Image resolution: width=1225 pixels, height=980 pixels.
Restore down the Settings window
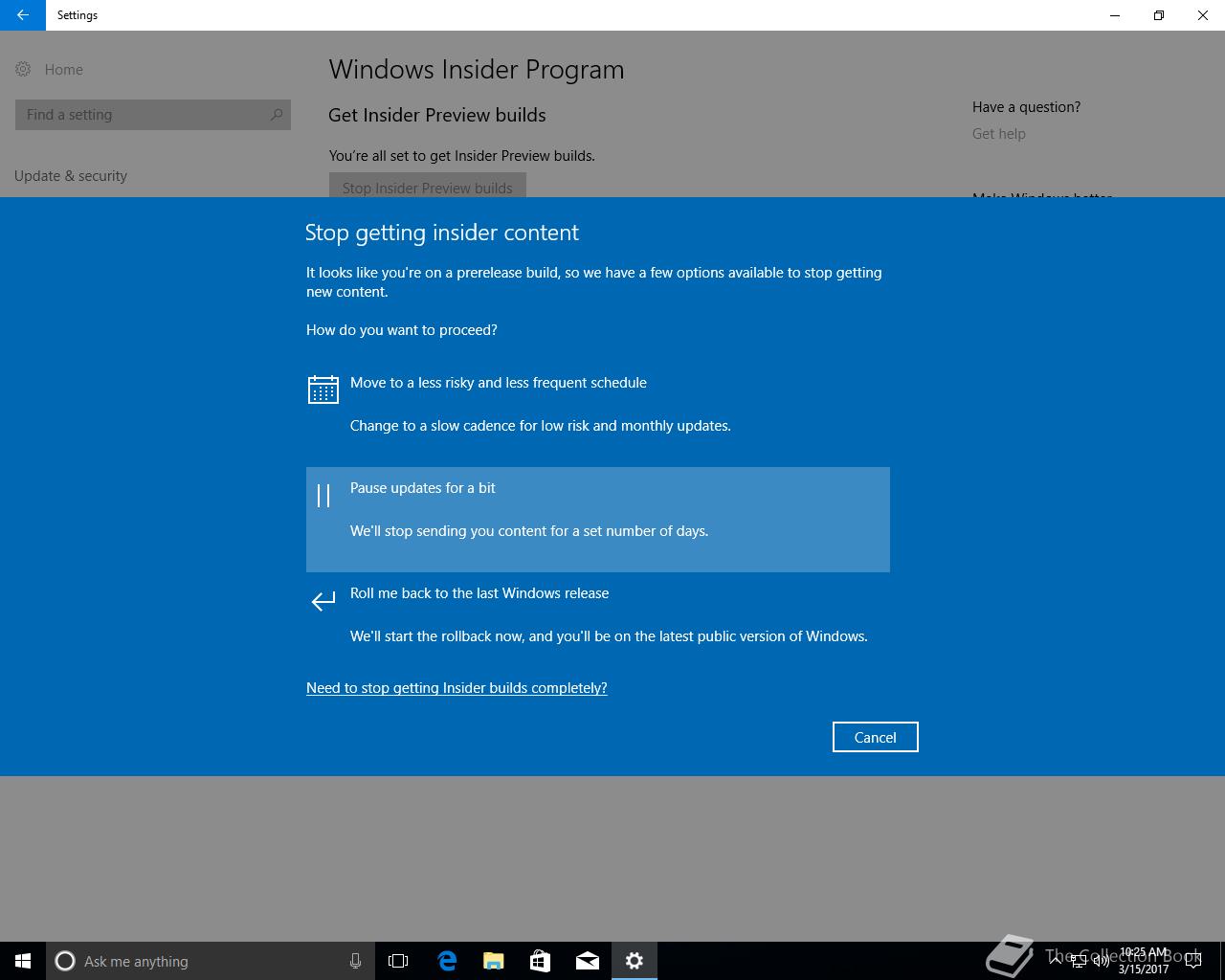[x=1159, y=15]
